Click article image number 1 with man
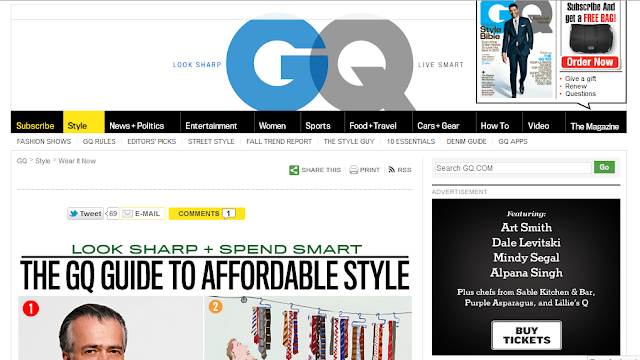Screen dimensions: 640x360 110,328
